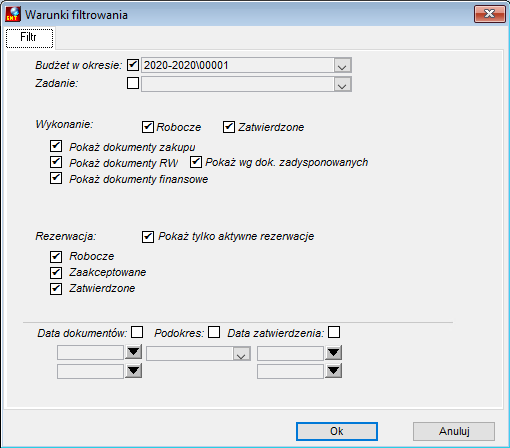Open first Data dokumentów date picker arrow
The image size is (510, 448).
tap(134, 352)
